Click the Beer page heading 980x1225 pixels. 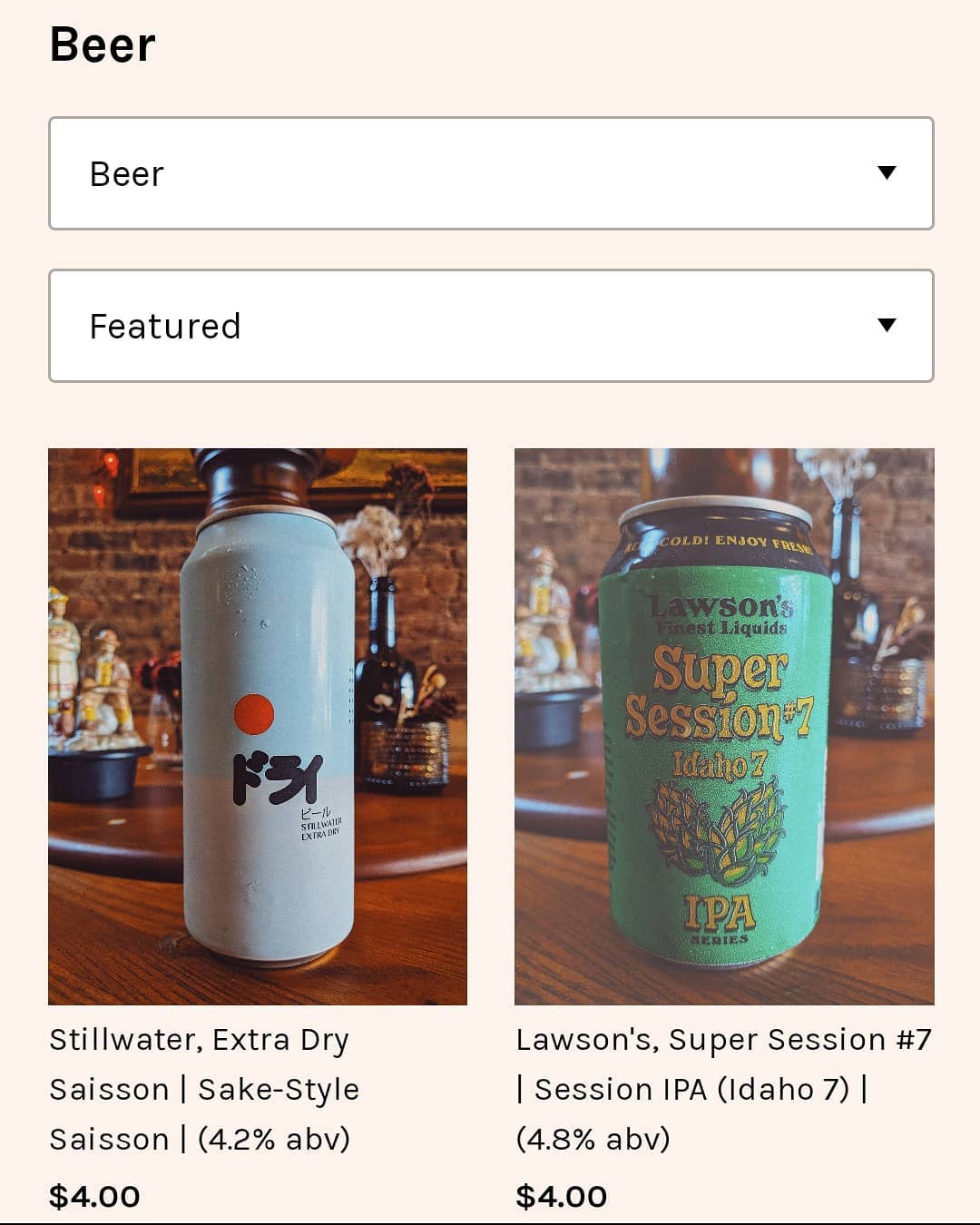(103, 44)
